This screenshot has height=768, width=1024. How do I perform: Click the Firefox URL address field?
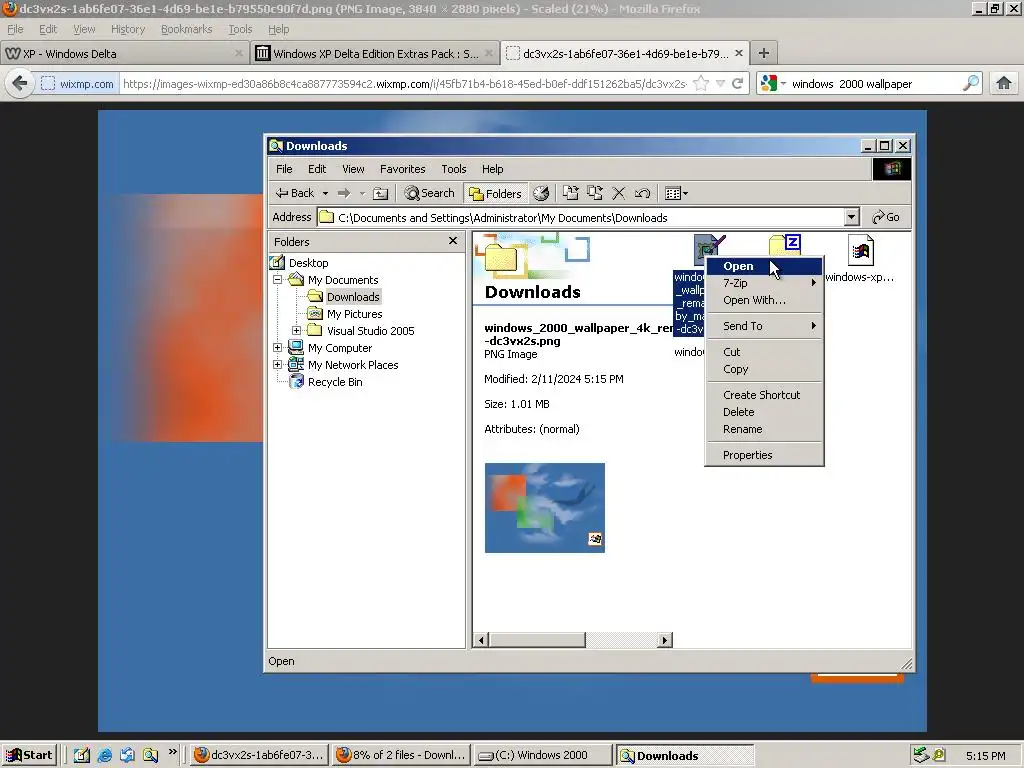point(404,84)
